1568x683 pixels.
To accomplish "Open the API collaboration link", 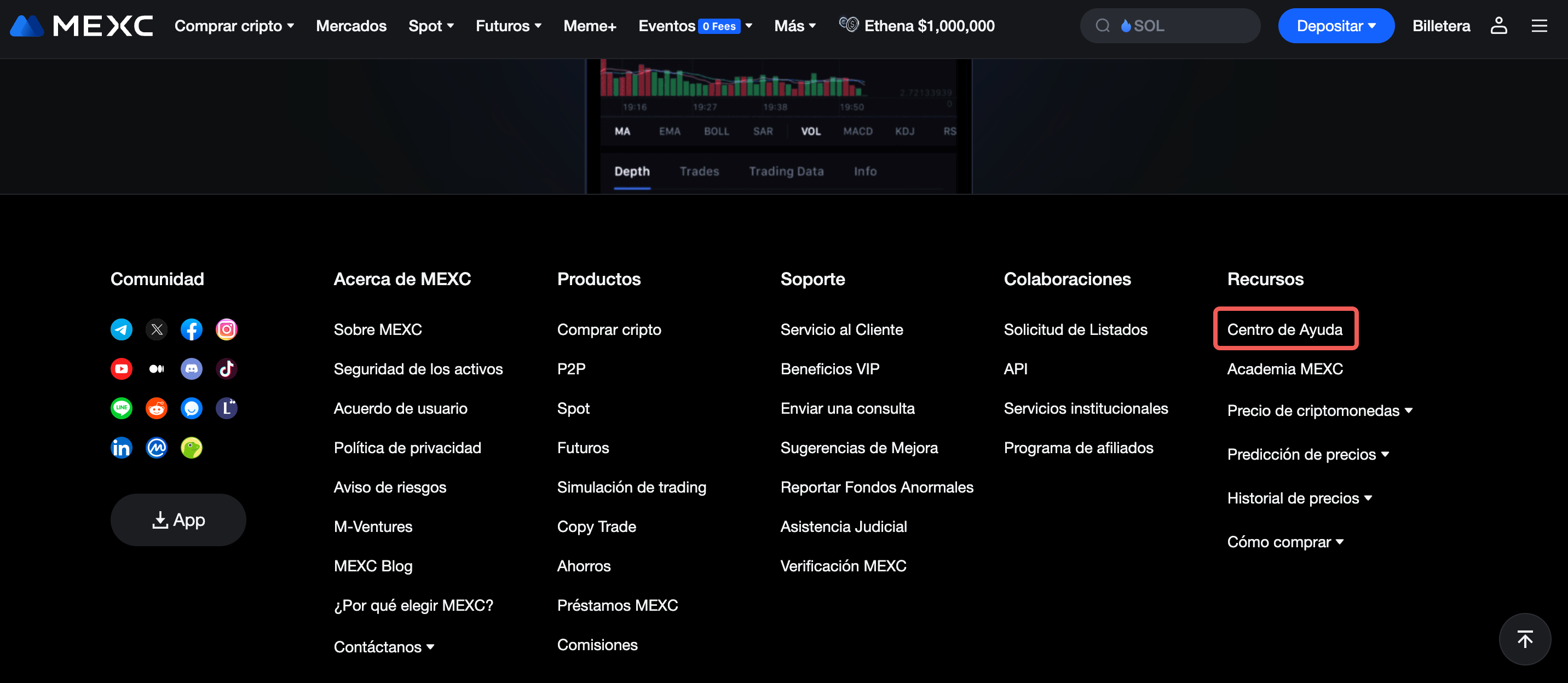I will pyautogui.click(x=1015, y=369).
